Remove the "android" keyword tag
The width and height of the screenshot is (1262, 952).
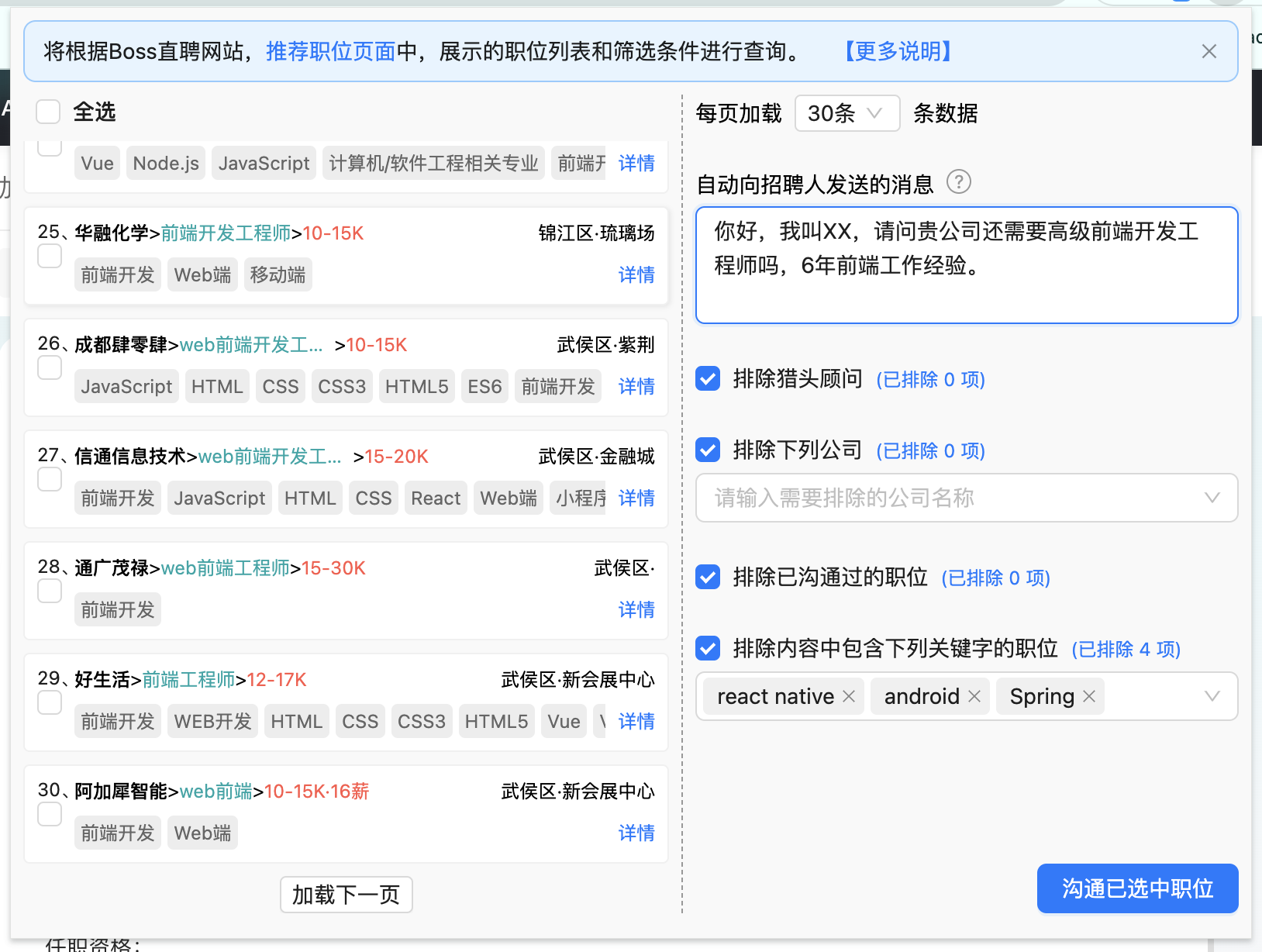974,695
